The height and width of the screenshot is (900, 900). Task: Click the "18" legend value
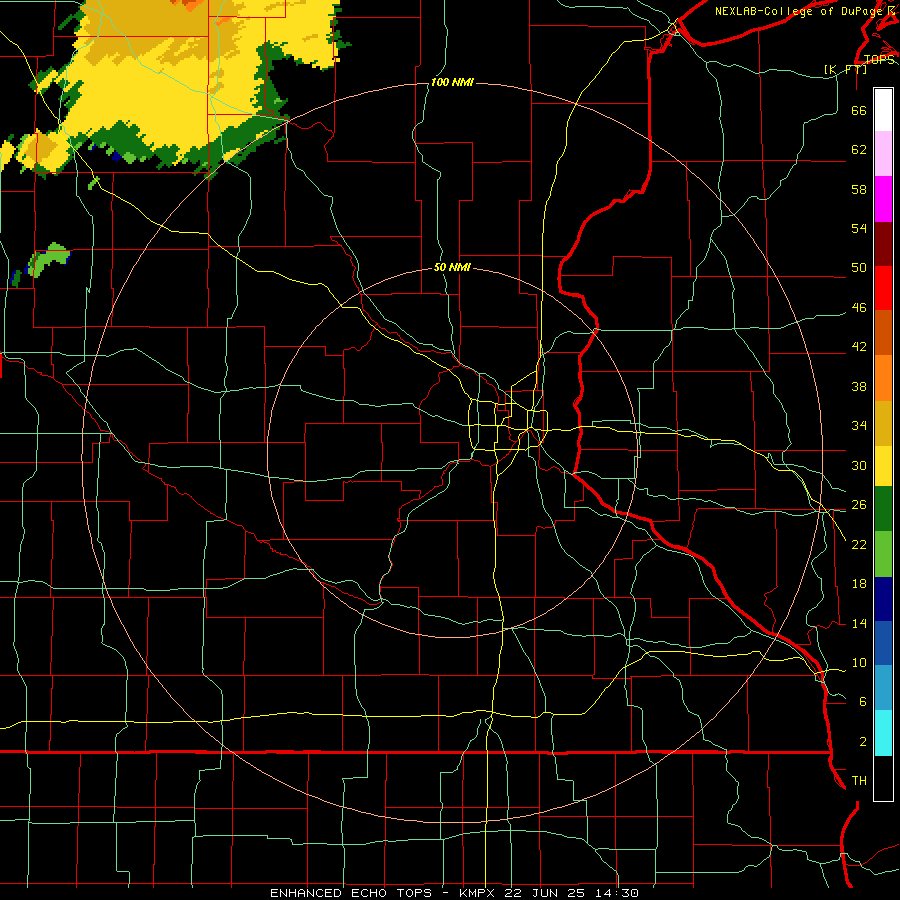click(x=859, y=584)
